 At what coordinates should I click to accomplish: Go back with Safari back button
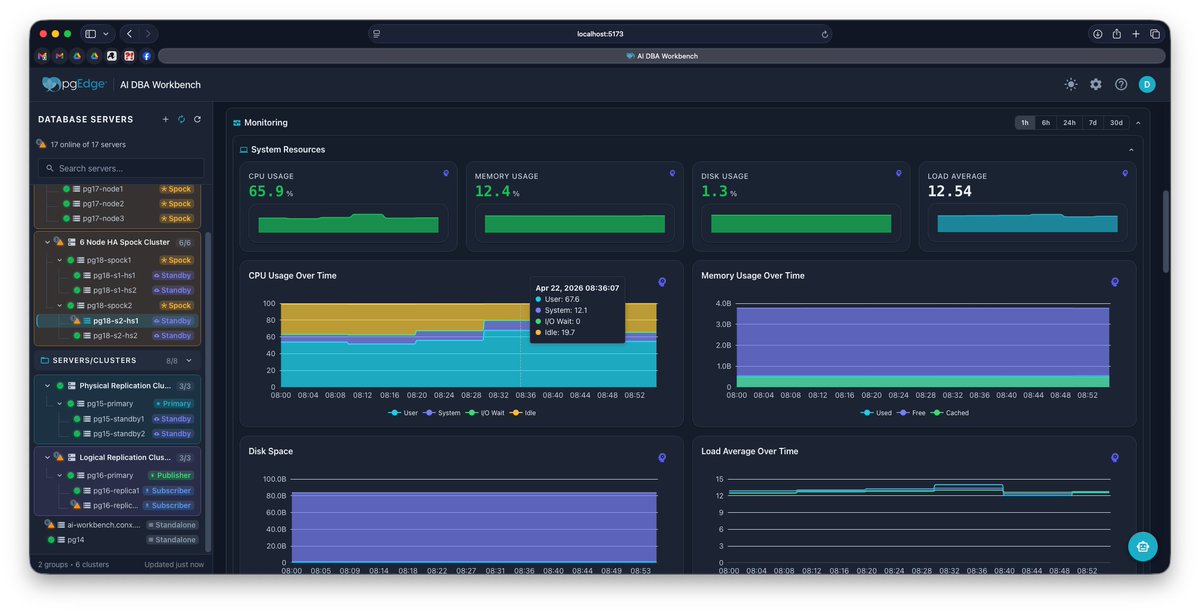click(130, 34)
